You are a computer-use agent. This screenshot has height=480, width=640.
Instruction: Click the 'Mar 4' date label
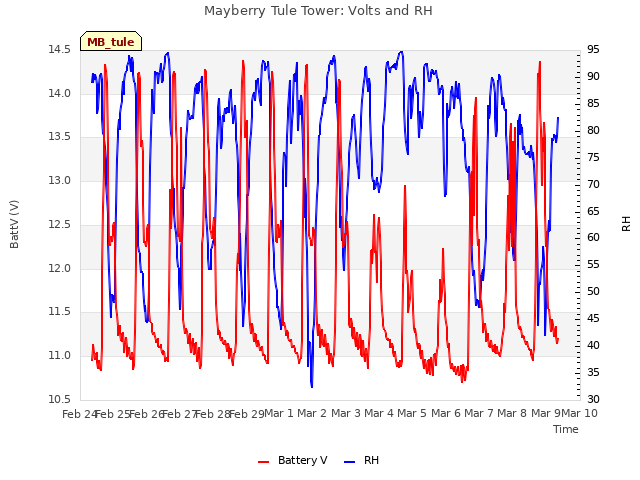379,413
